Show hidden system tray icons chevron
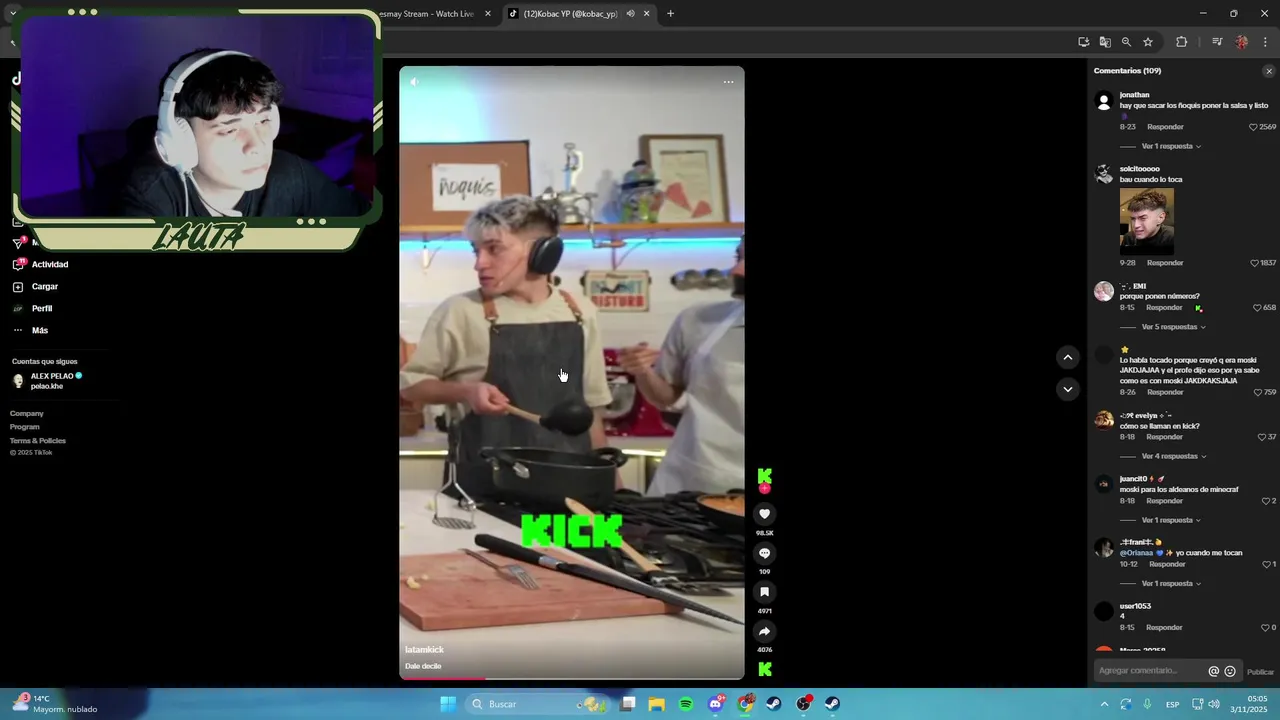 [1104, 704]
